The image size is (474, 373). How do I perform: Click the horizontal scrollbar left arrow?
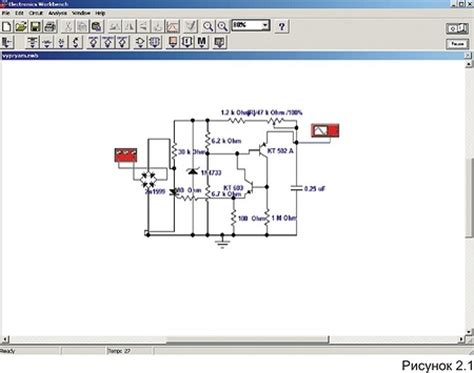4,339
